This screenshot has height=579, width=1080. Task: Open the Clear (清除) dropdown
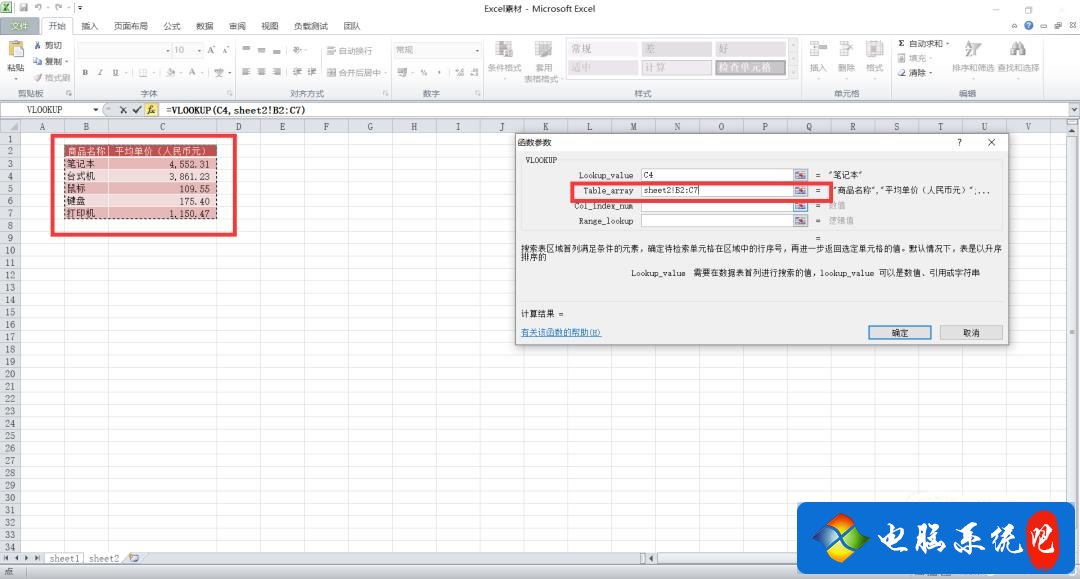coord(916,72)
